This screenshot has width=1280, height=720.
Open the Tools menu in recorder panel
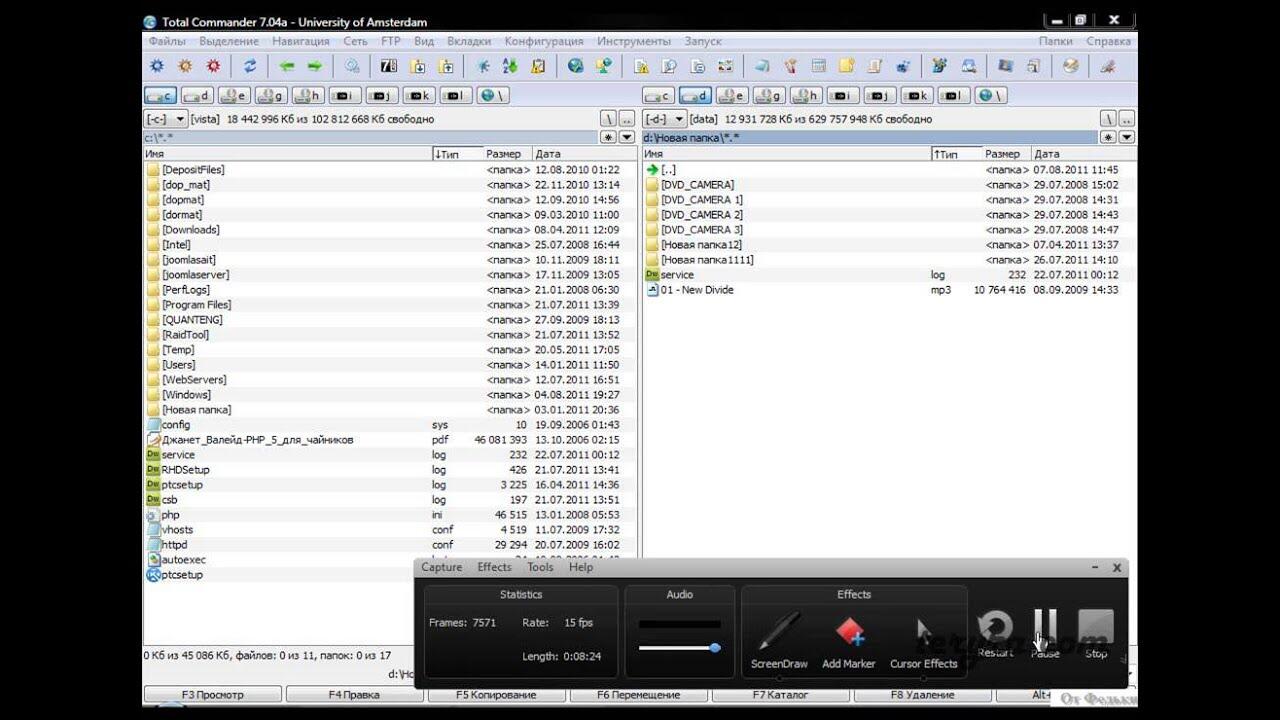click(x=540, y=567)
